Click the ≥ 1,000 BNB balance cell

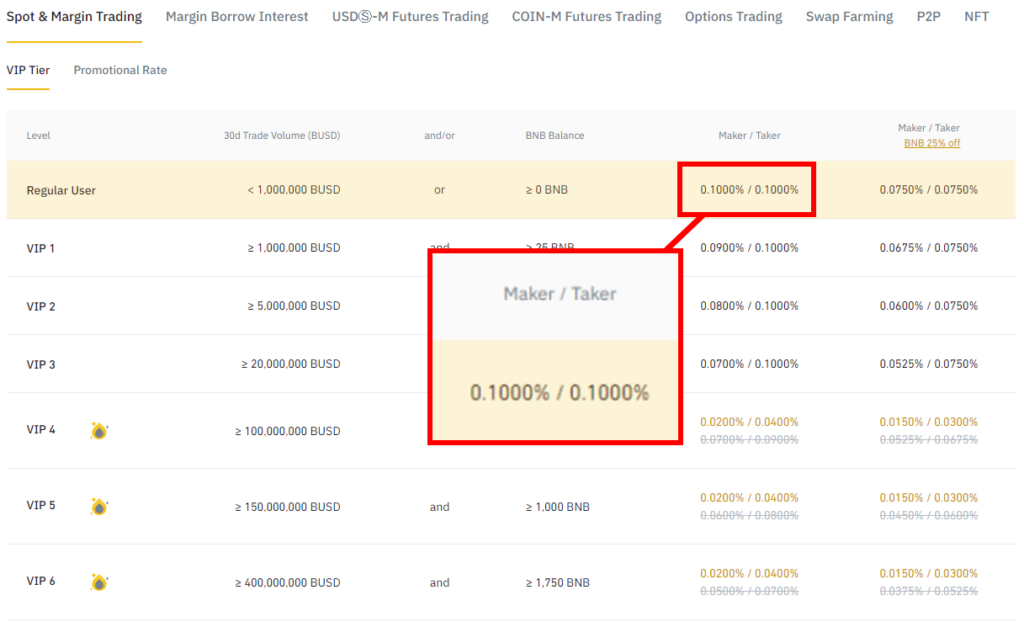click(x=558, y=507)
